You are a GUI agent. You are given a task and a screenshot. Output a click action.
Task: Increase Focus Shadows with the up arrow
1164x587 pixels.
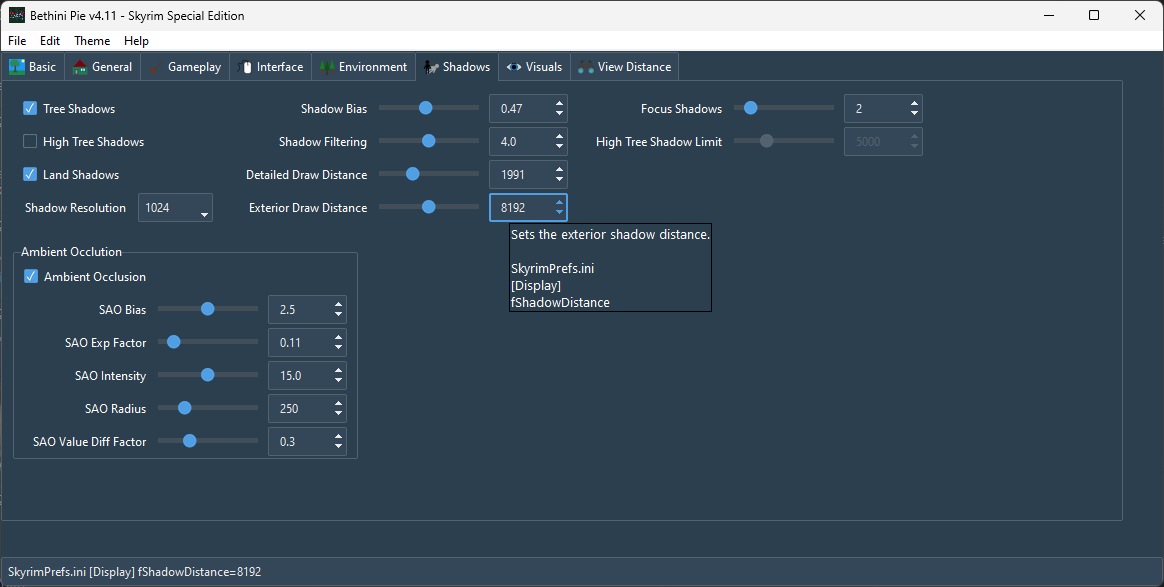point(915,104)
